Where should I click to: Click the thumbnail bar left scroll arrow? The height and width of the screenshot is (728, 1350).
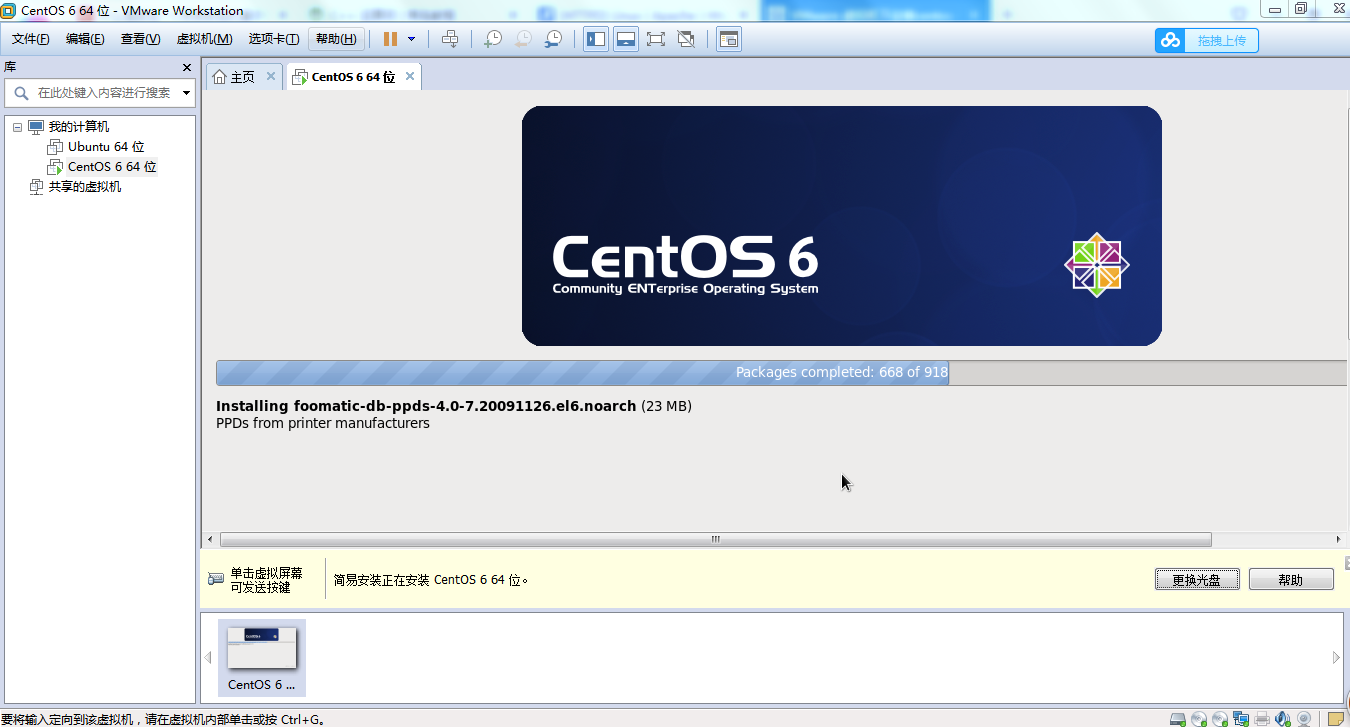coord(208,658)
